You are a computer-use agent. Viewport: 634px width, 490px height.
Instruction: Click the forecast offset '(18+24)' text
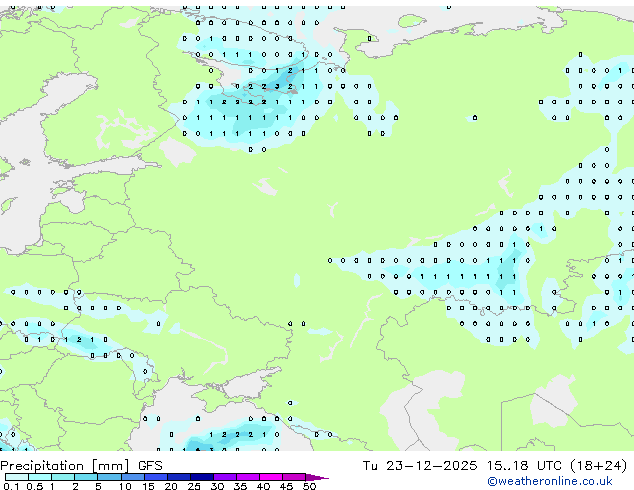599,466
